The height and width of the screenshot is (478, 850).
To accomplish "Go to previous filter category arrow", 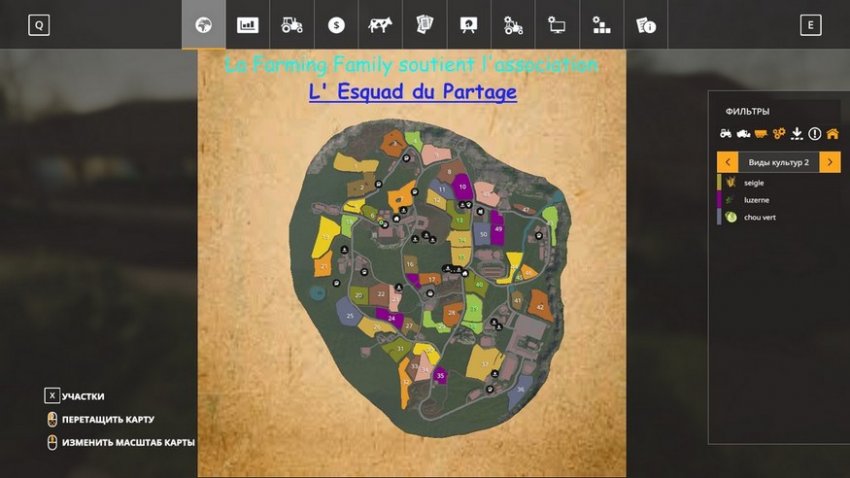I will tap(727, 162).
